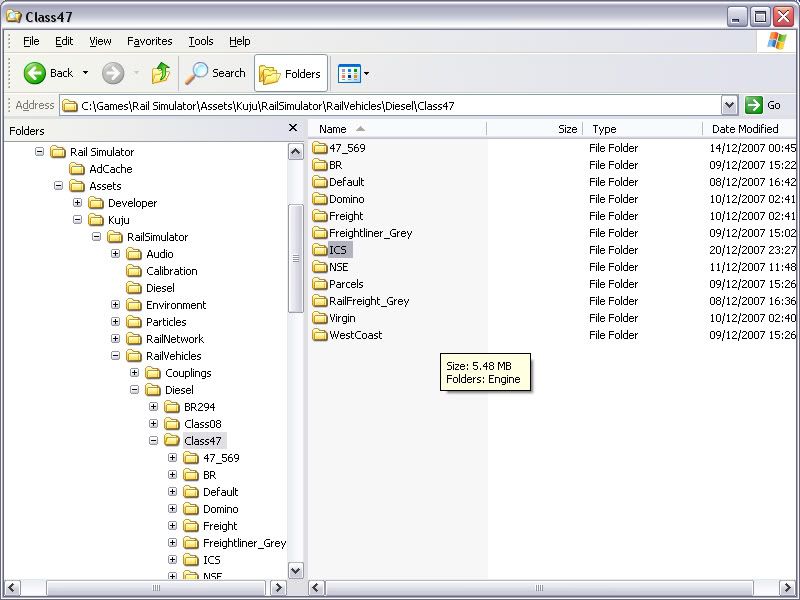This screenshot has width=800, height=600.
Task: Select the WestCoast folder icon in file list
Action: click(x=320, y=335)
